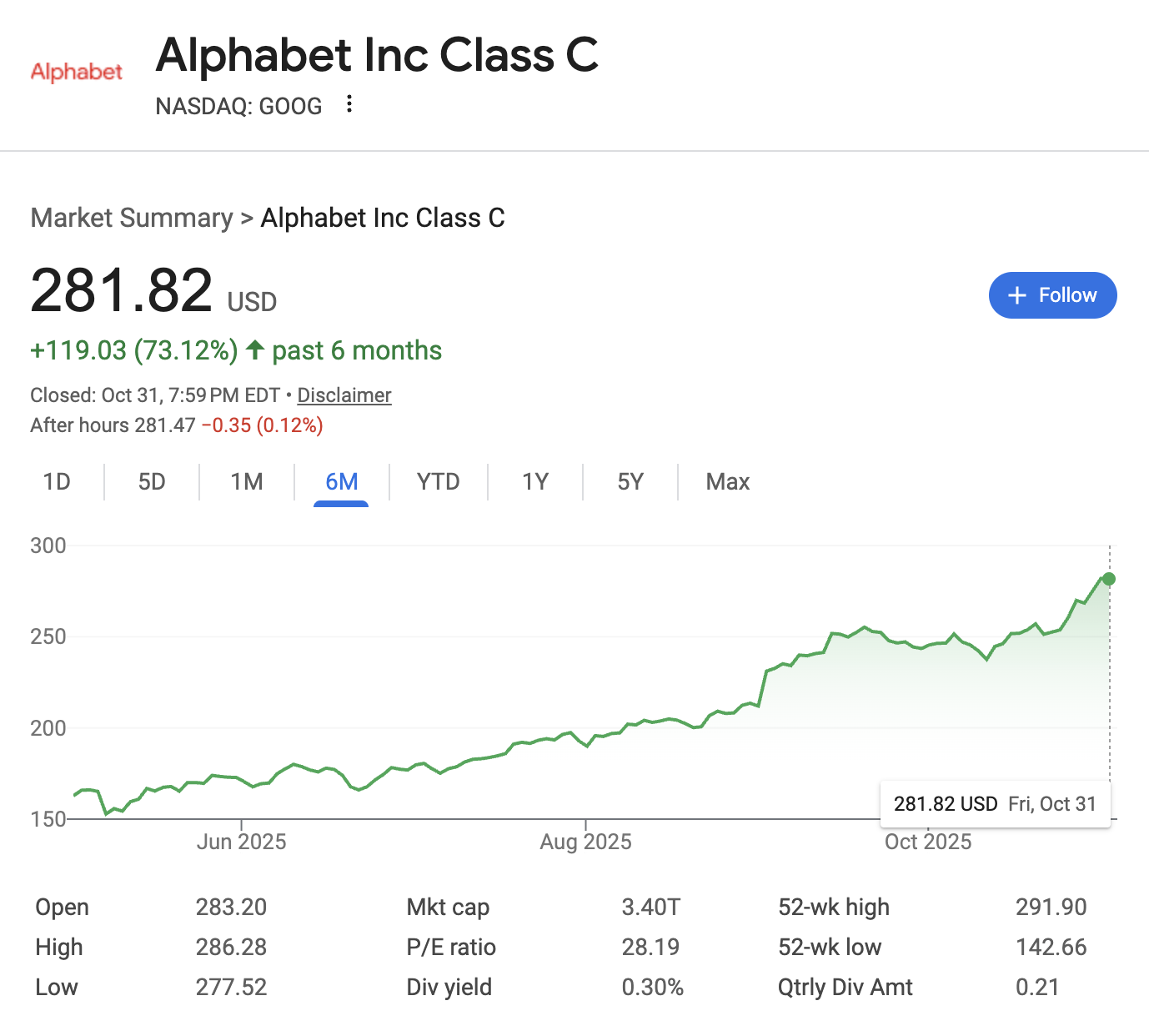
Task: Show the 1M chart view
Action: click(x=247, y=482)
